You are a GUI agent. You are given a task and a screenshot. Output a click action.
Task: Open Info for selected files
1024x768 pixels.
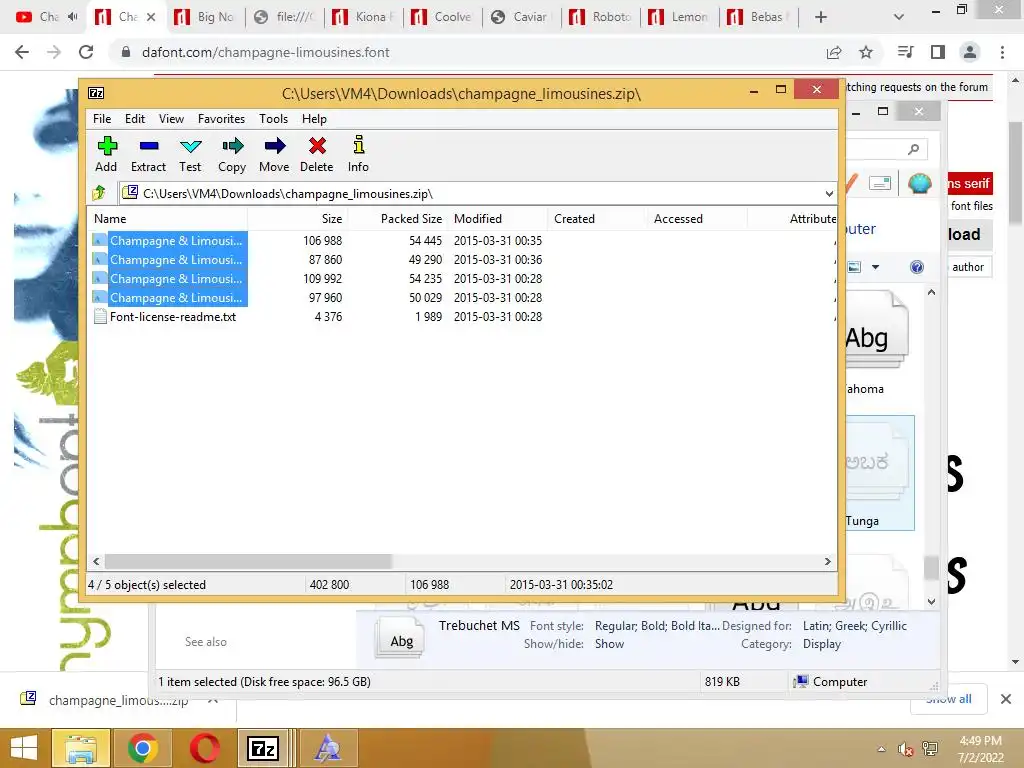point(358,154)
